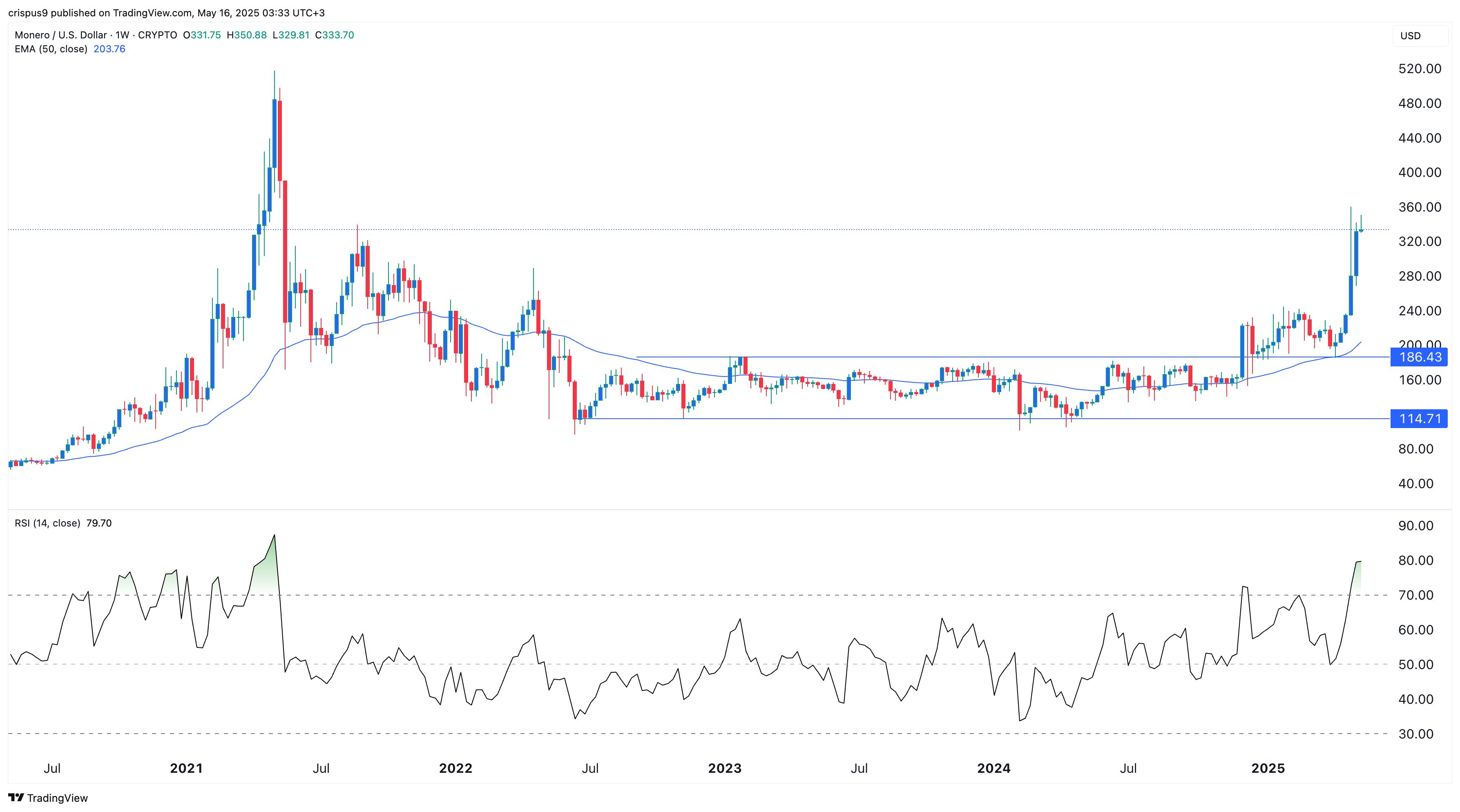Click the TradingView wordmark text
The width and height of the screenshot is (1460, 812).
pos(57,798)
